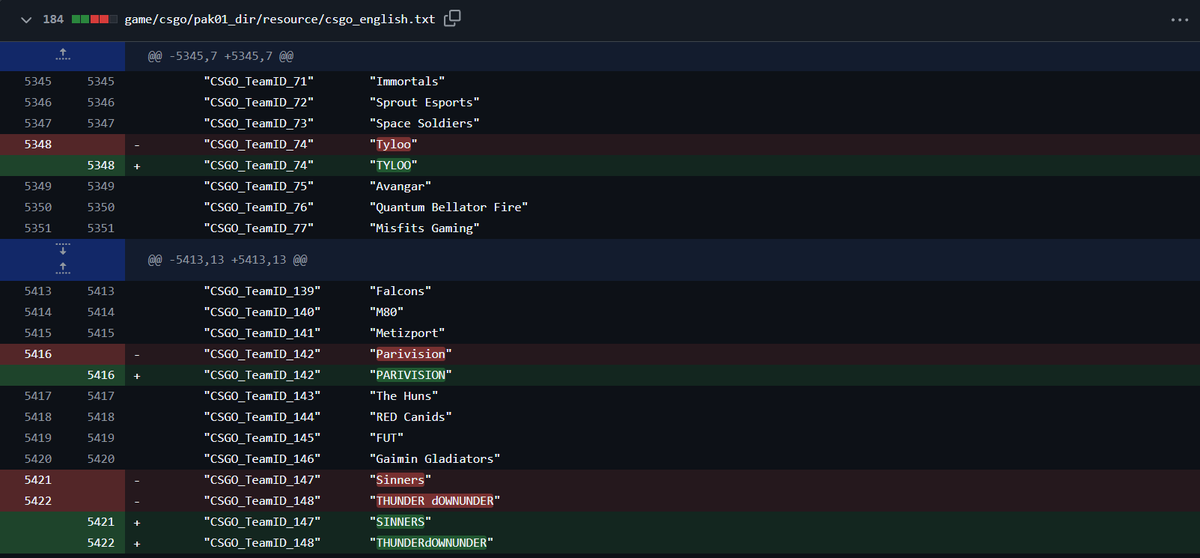1200x558 pixels.
Task: Select removed value "Sinners"
Action: point(400,480)
